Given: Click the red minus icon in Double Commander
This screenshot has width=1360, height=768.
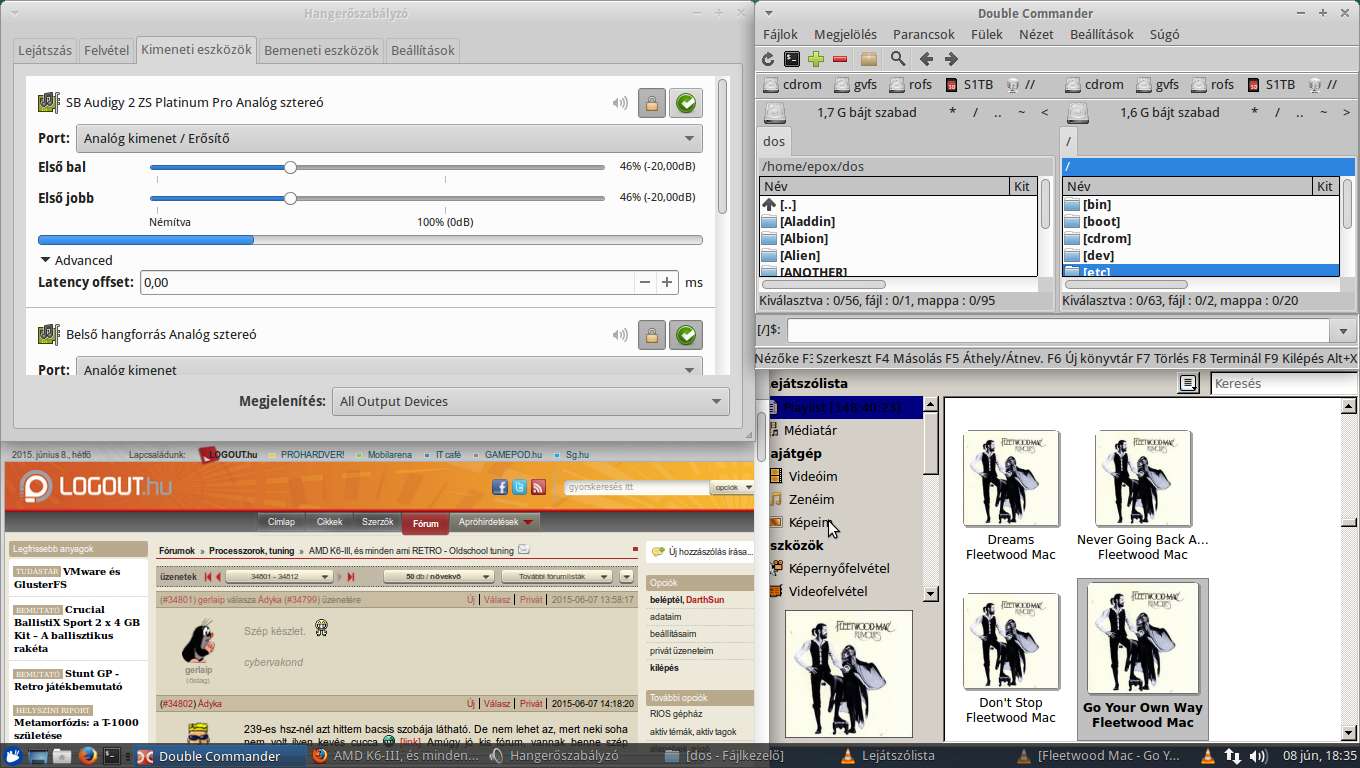Looking at the screenshot, I should [840, 59].
